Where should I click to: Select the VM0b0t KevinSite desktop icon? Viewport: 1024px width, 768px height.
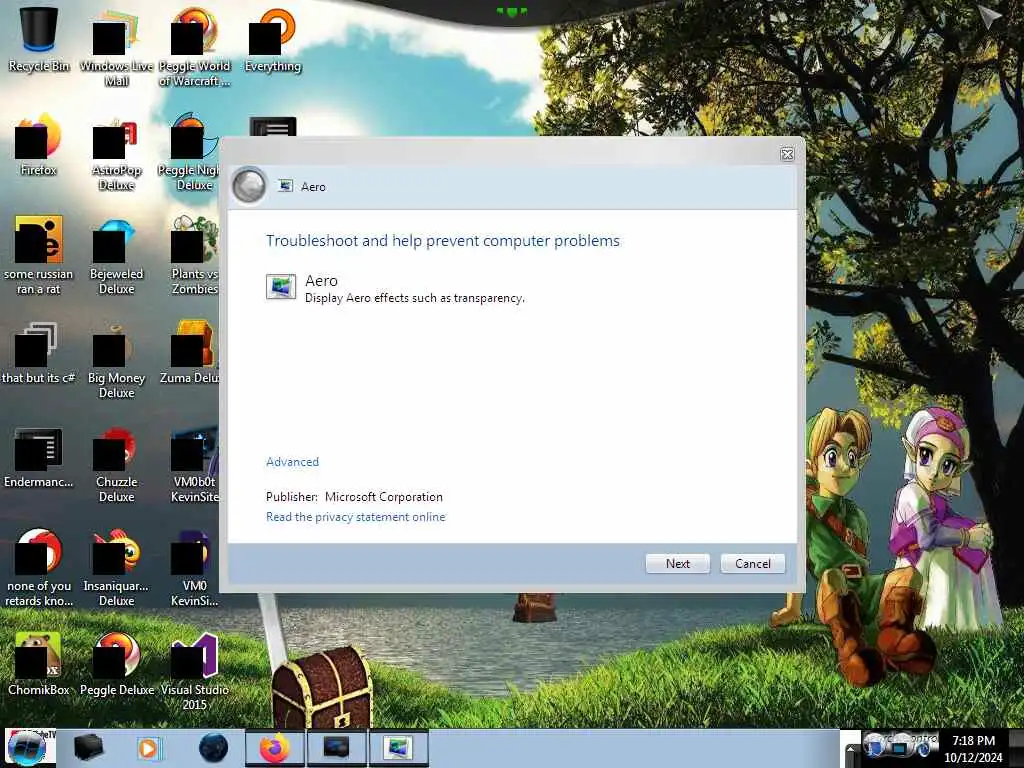[x=194, y=464]
